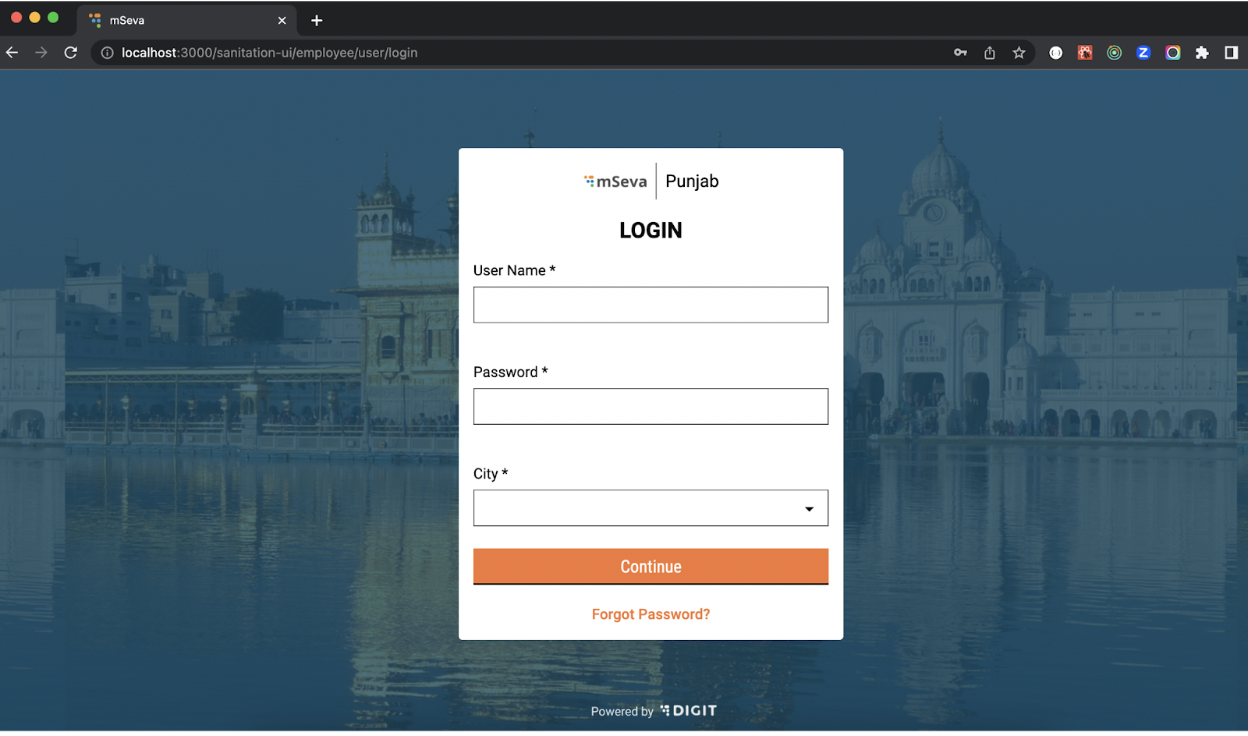Viewport: 1248px width, 736px height.
Task: Open a new browser tab
Action: point(317,20)
